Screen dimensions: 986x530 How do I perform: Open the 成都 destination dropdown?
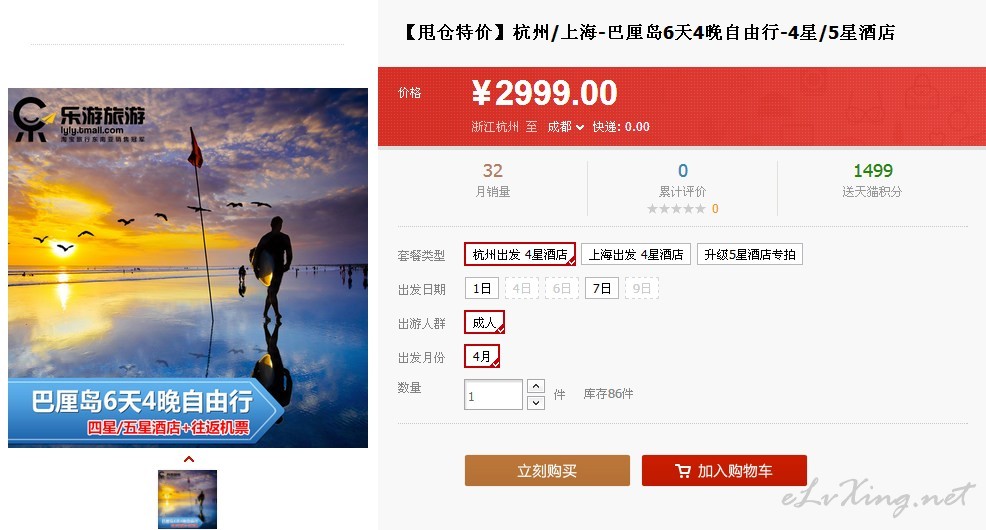pos(565,127)
